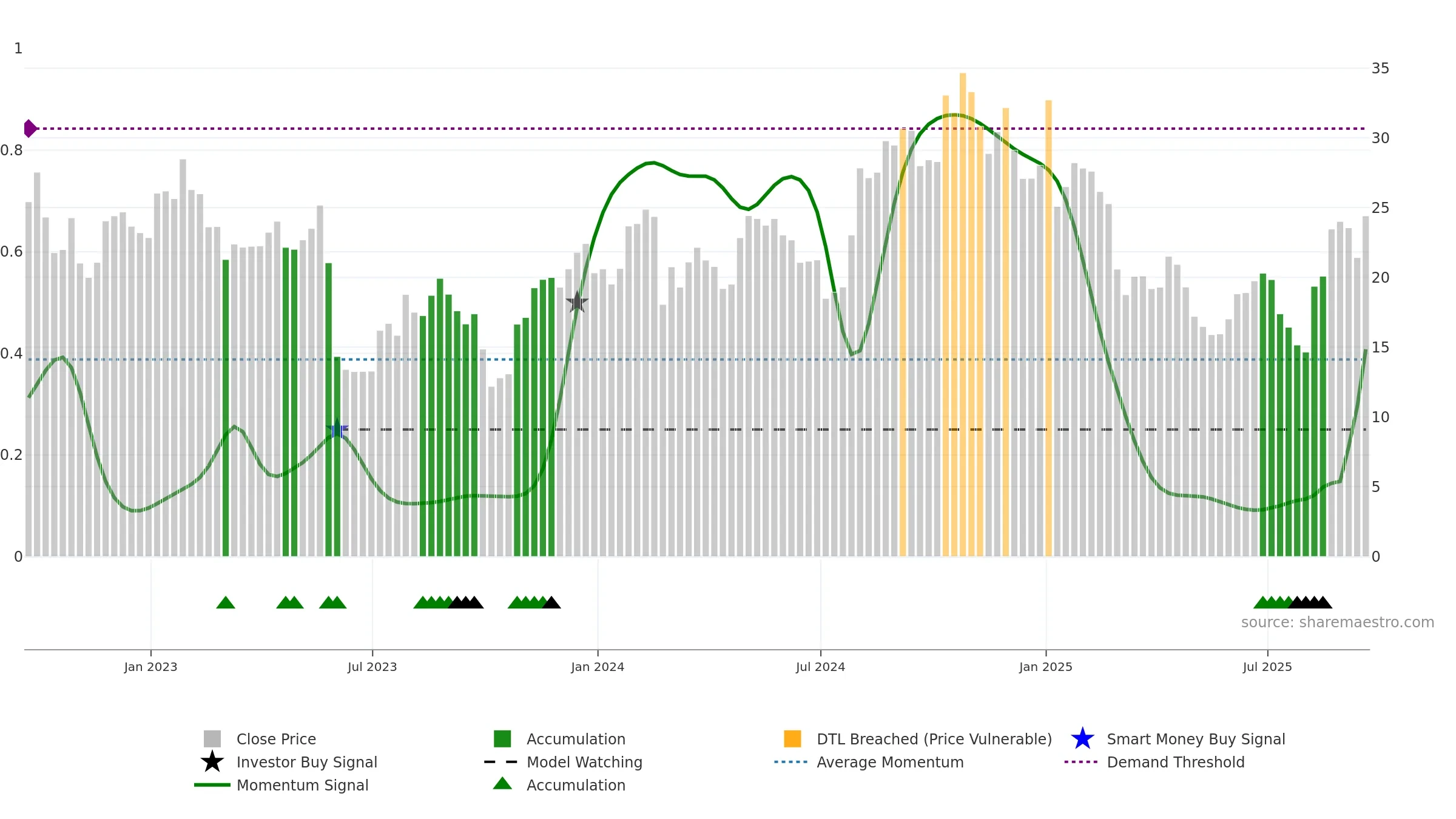
Task: Click the 'source: sharemaestro.com' text
Action: (x=1338, y=622)
